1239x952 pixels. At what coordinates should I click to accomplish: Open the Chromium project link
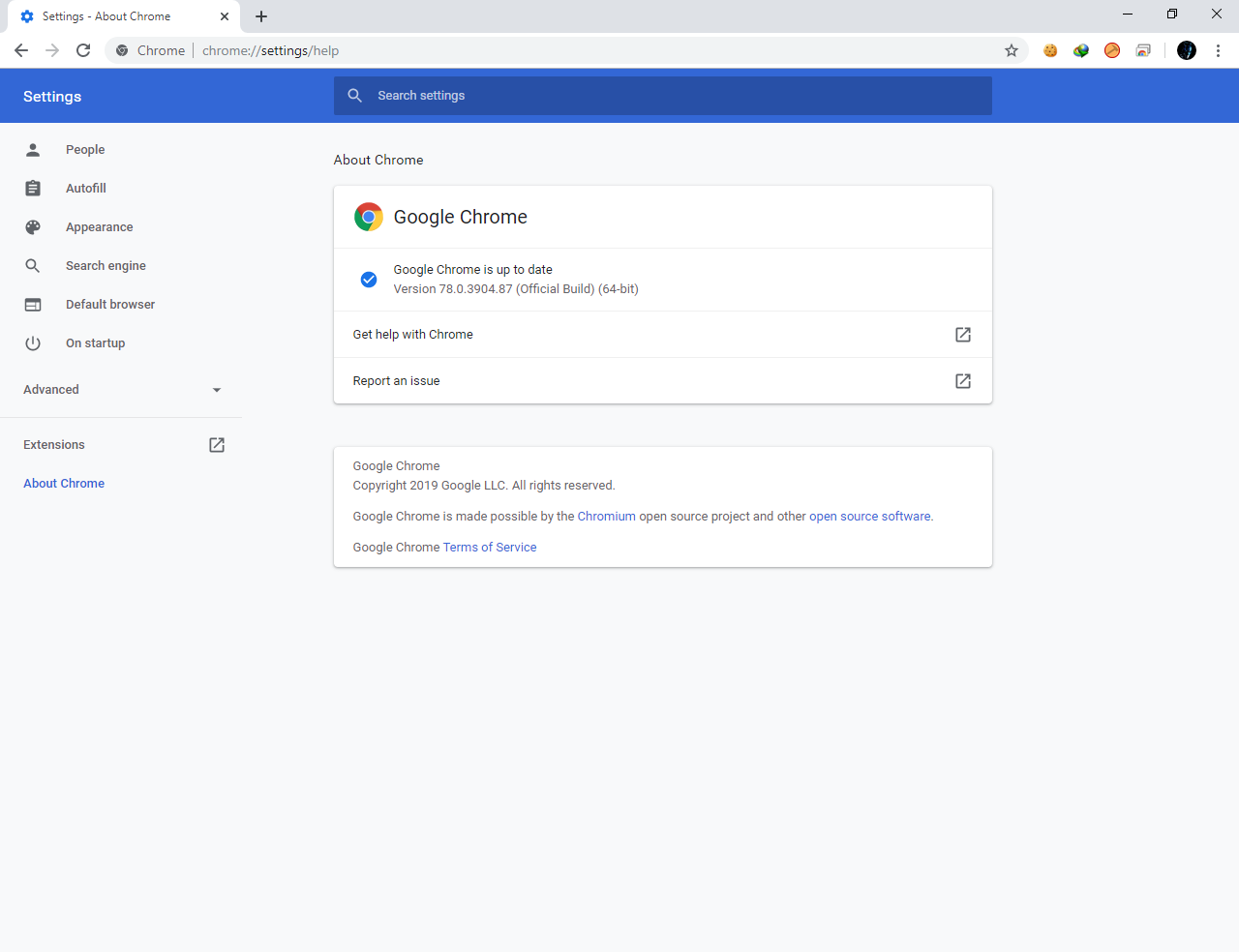coord(607,517)
